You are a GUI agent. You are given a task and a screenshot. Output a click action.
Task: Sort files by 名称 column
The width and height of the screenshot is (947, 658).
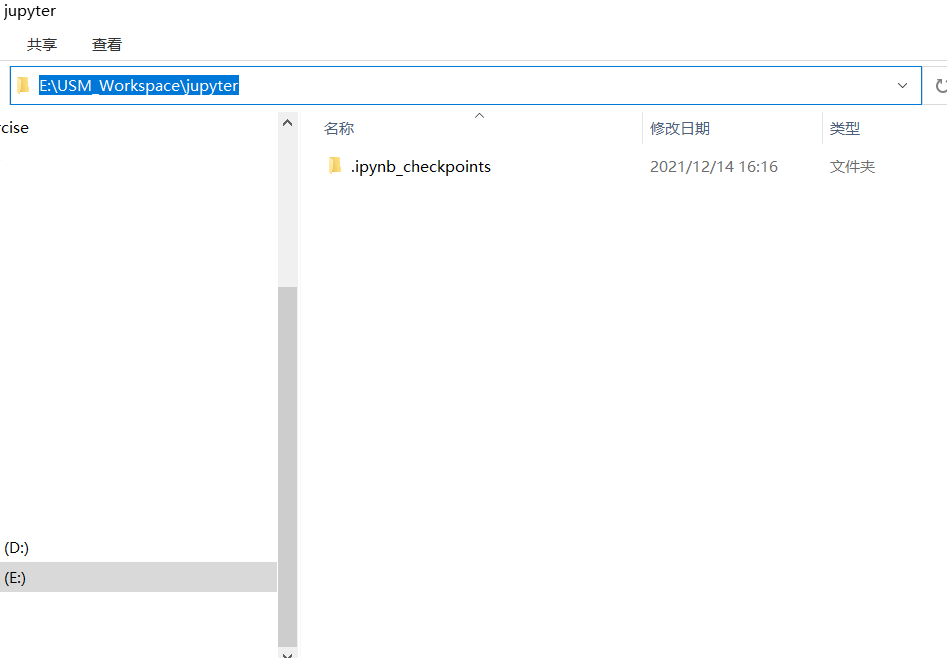(339, 128)
